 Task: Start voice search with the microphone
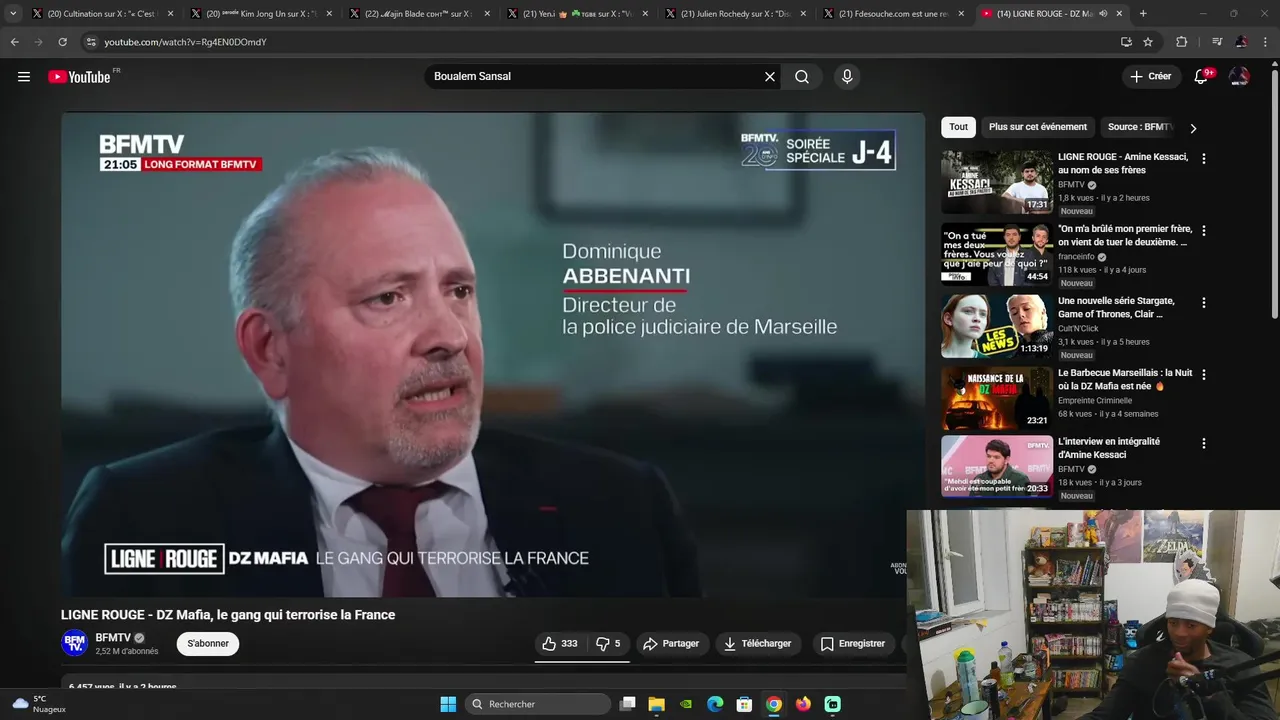847,77
